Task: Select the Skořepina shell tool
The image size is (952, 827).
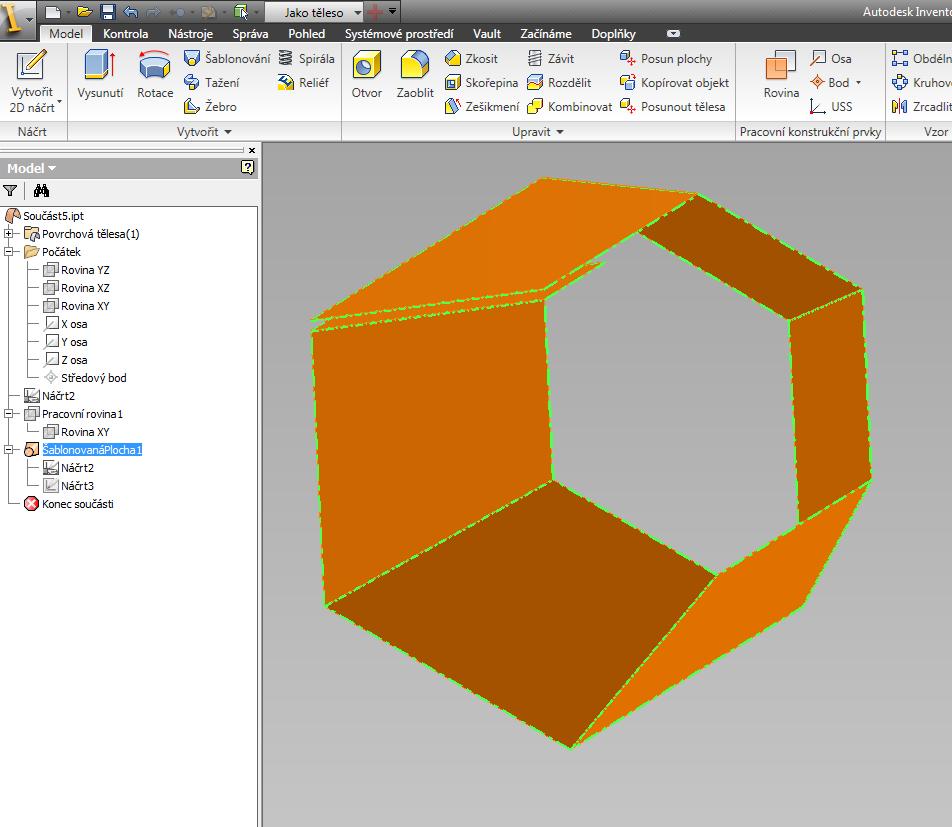Action: tap(481, 83)
